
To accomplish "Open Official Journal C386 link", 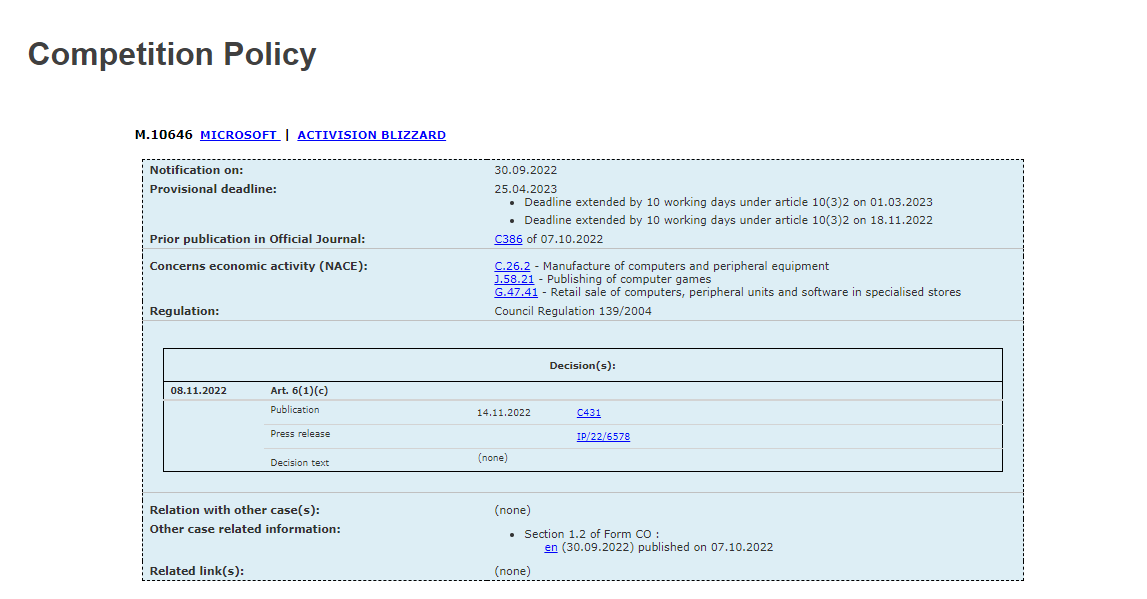I will (x=508, y=239).
